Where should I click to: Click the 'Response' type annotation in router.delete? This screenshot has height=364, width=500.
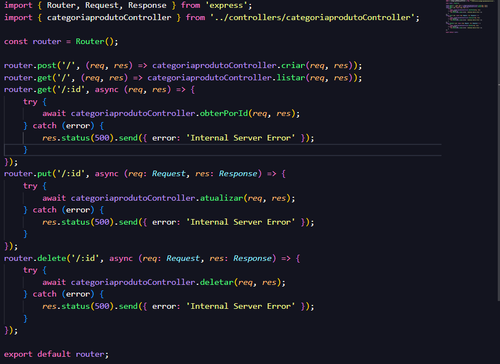tap(252, 258)
